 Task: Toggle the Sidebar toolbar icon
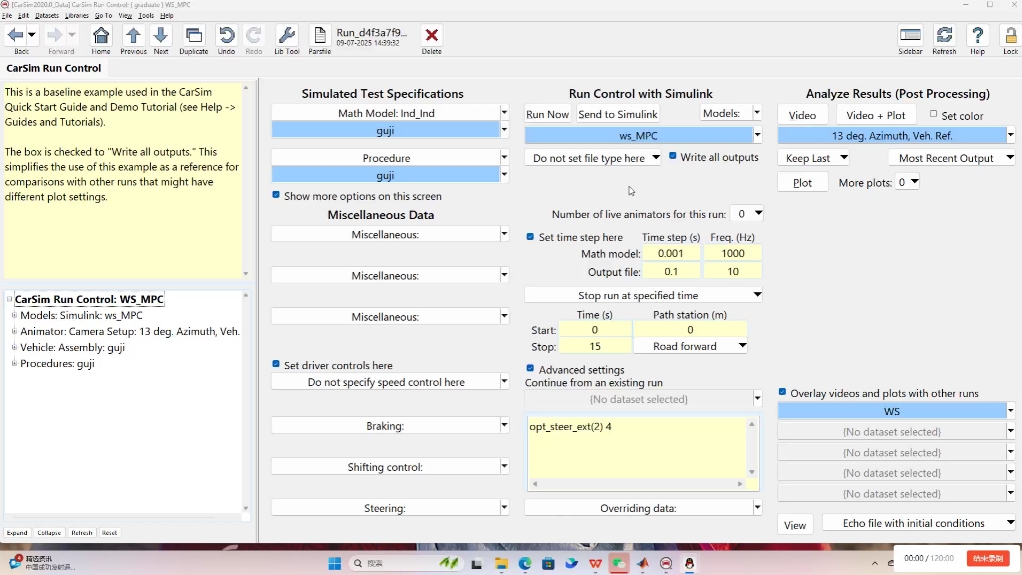pos(911,35)
